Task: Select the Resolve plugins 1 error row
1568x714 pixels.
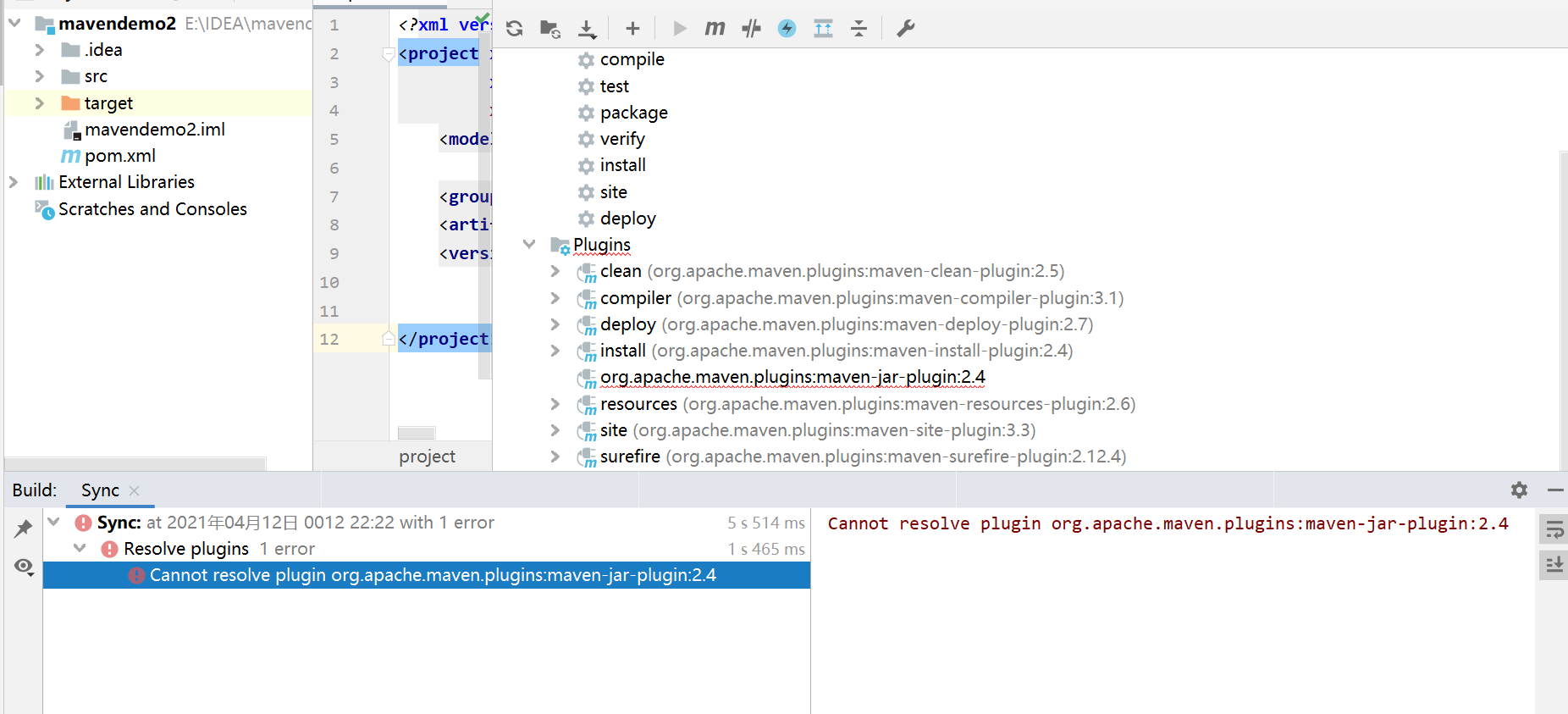Action: [x=427, y=549]
